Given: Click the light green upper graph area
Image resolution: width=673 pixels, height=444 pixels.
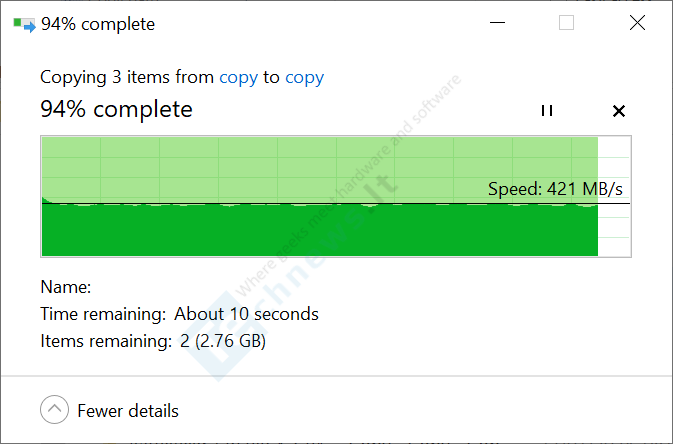Looking at the screenshot, I should click(320, 170).
